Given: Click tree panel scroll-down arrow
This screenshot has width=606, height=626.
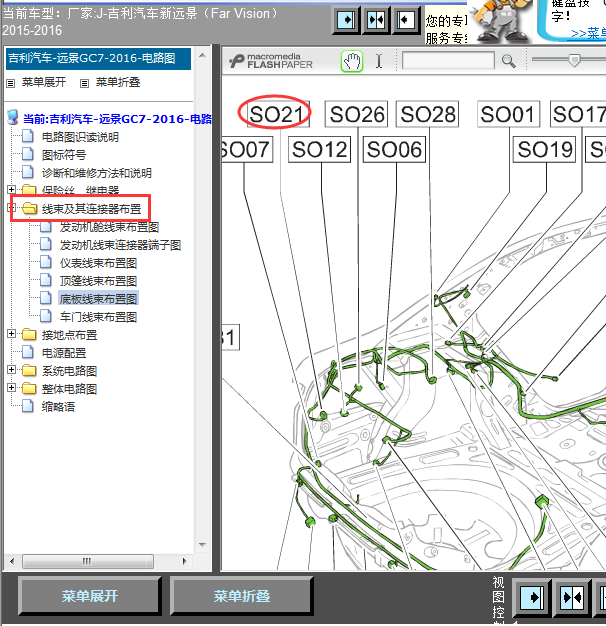Looking at the screenshot, I should point(202,545).
